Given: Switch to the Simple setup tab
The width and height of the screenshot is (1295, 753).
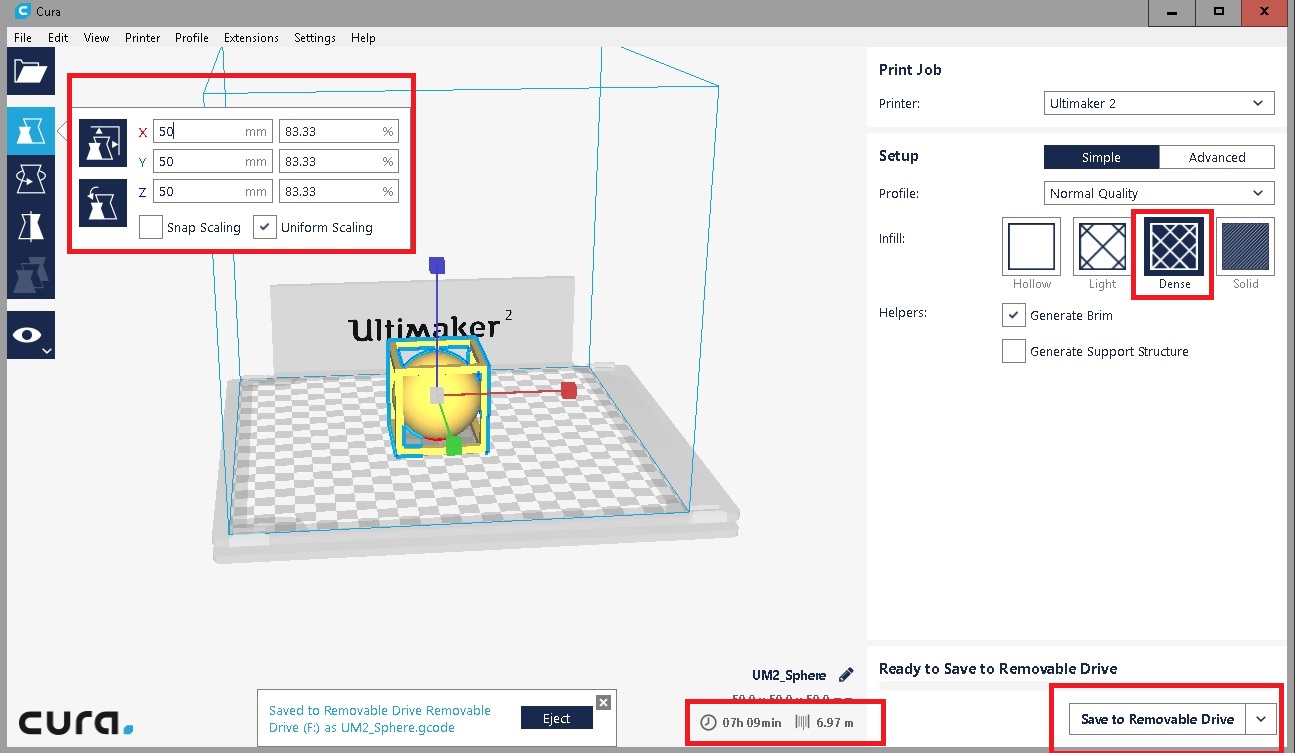Looking at the screenshot, I should tap(1101, 157).
